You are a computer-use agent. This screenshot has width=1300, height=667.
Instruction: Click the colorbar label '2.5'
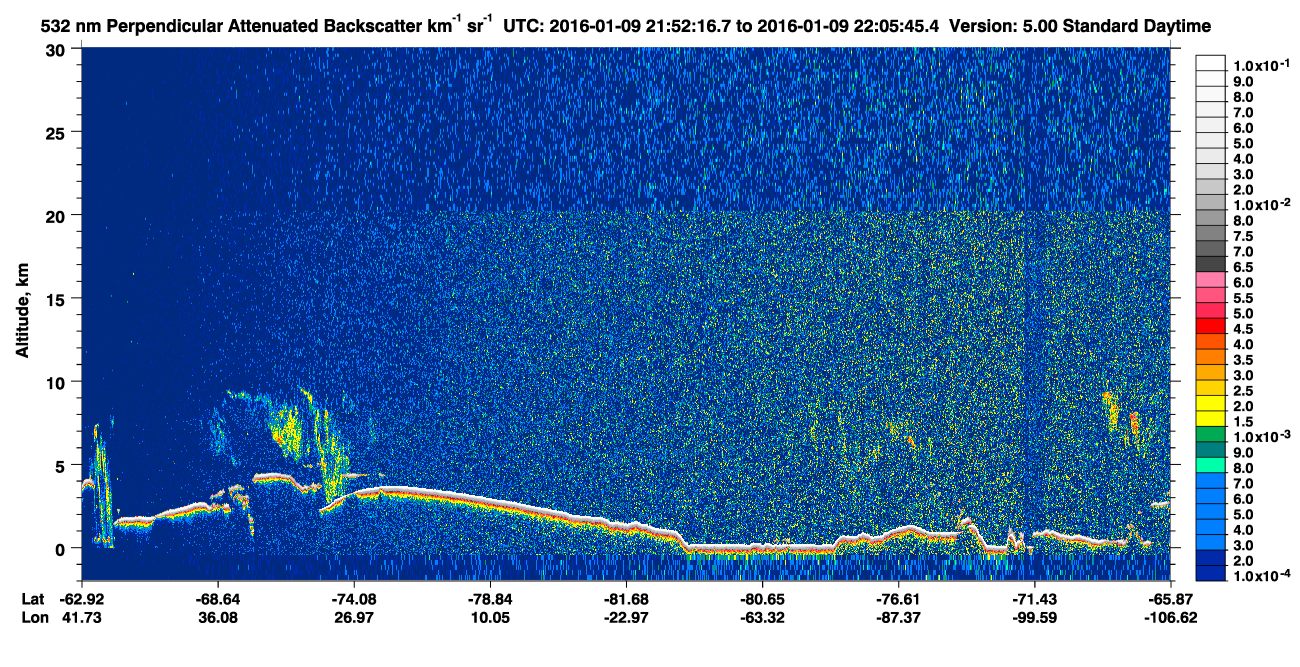[x=1243, y=391]
